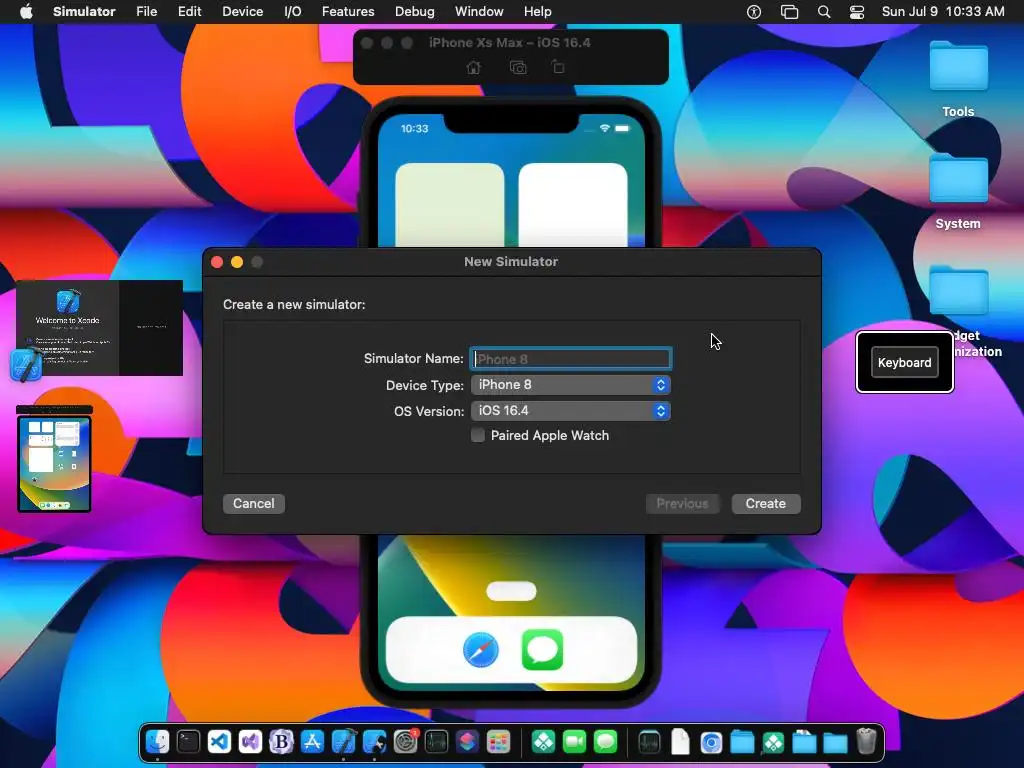Screen dimensions: 1024x768
Task: Click the date and time in menu bar
Action: coord(943,12)
